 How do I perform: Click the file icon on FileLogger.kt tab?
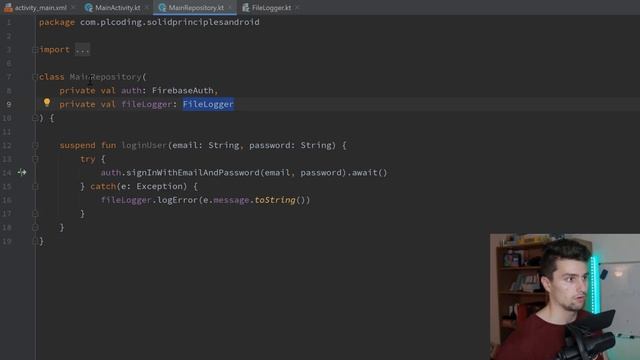[x=245, y=7]
